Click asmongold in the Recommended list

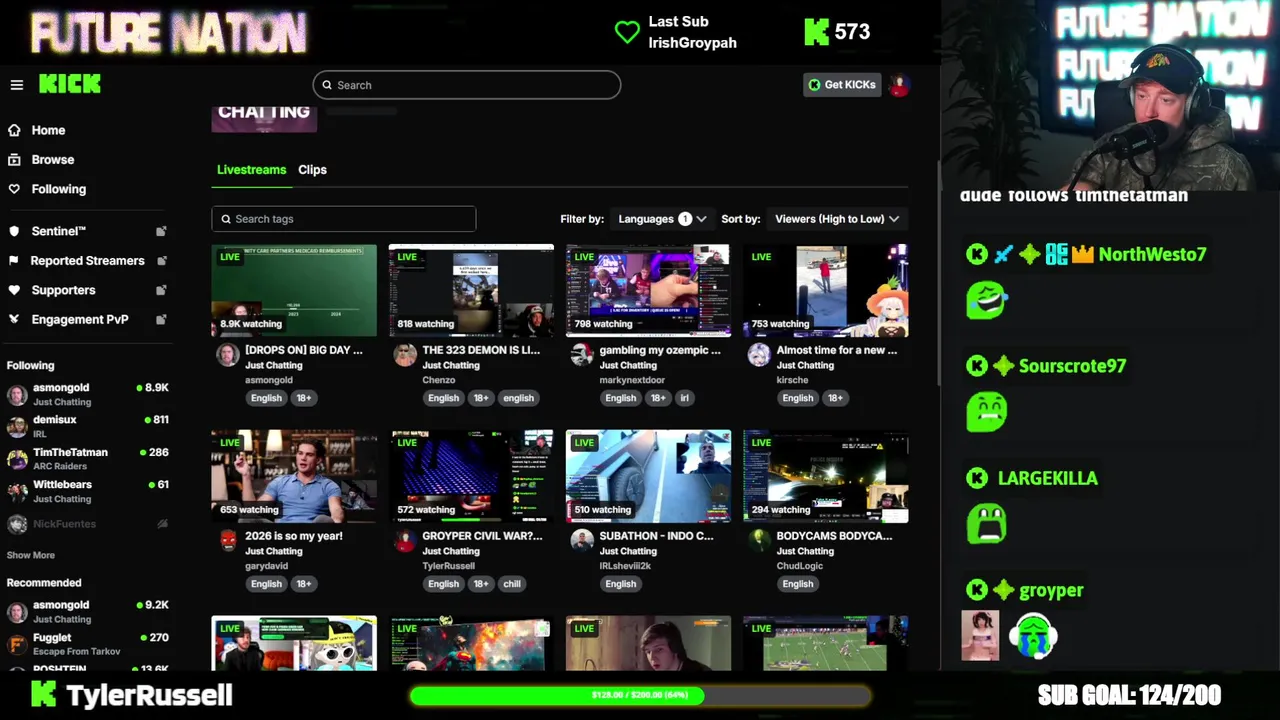(x=61, y=605)
